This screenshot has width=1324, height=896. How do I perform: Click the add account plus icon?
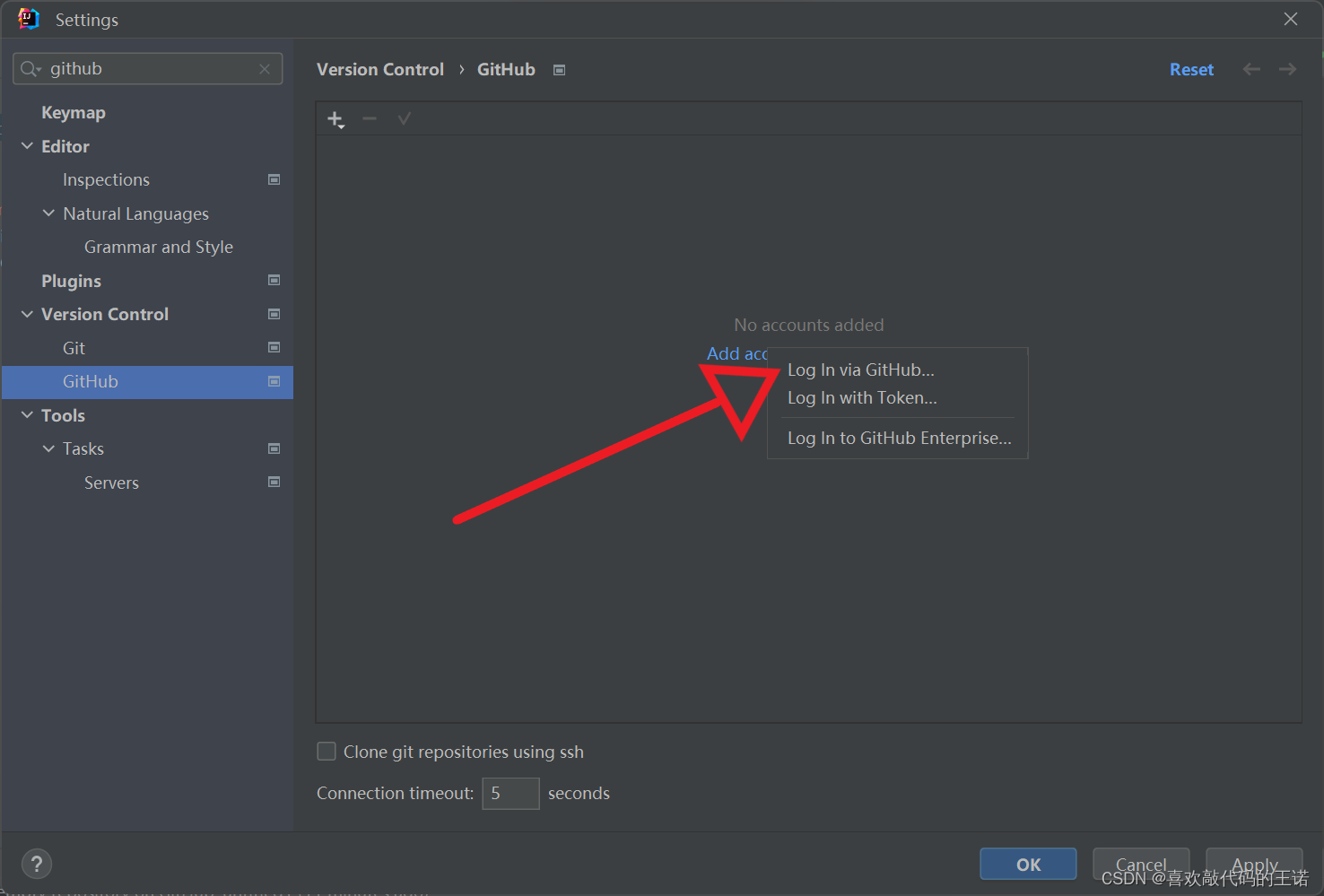pos(335,119)
